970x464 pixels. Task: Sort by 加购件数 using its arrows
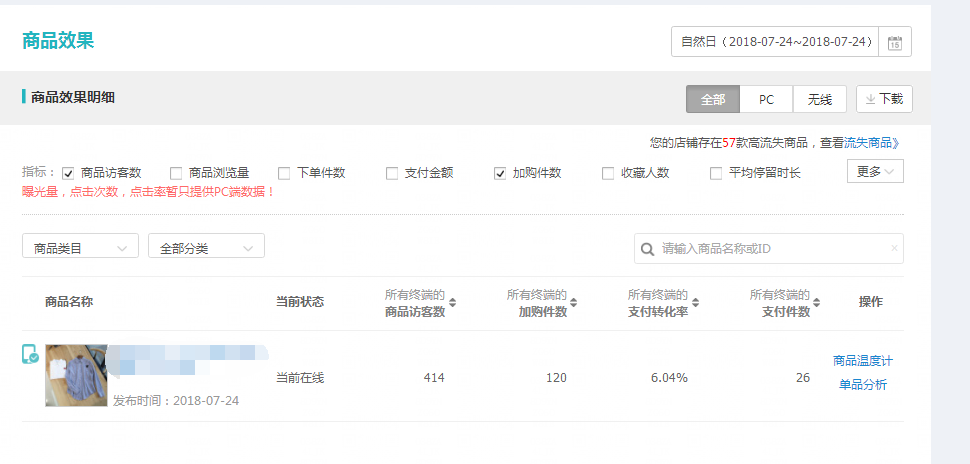point(574,303)
